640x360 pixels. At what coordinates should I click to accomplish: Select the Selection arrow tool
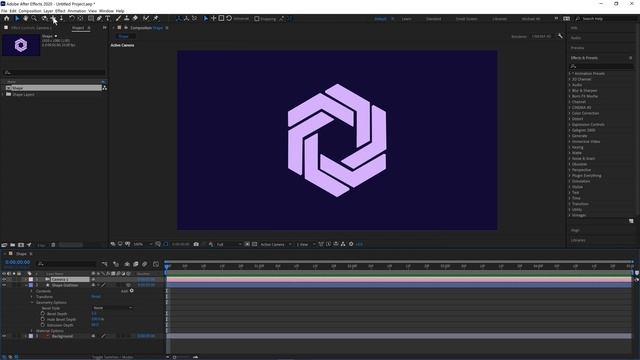click(17, 18)
